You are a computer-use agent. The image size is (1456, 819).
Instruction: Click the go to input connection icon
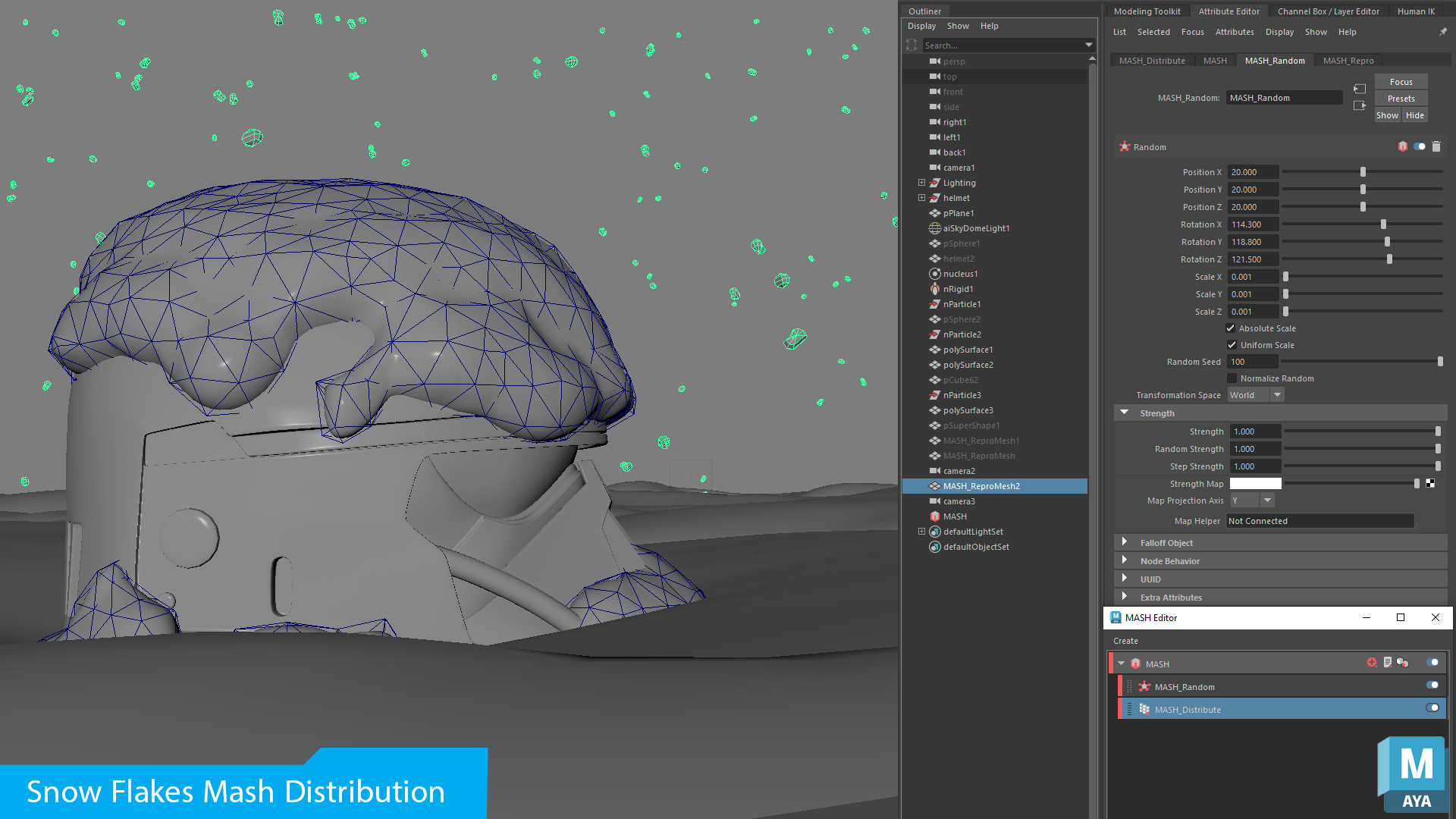point(1360,89)
